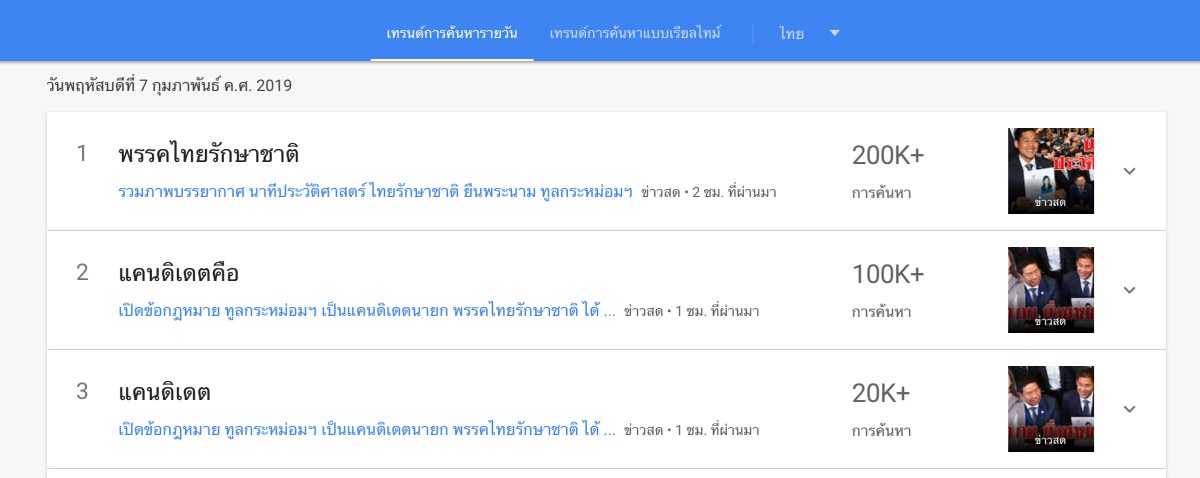Open the thumbnail in the rank 3 row
This screenshot has width=1200, height=478.
coord(1050,409)
